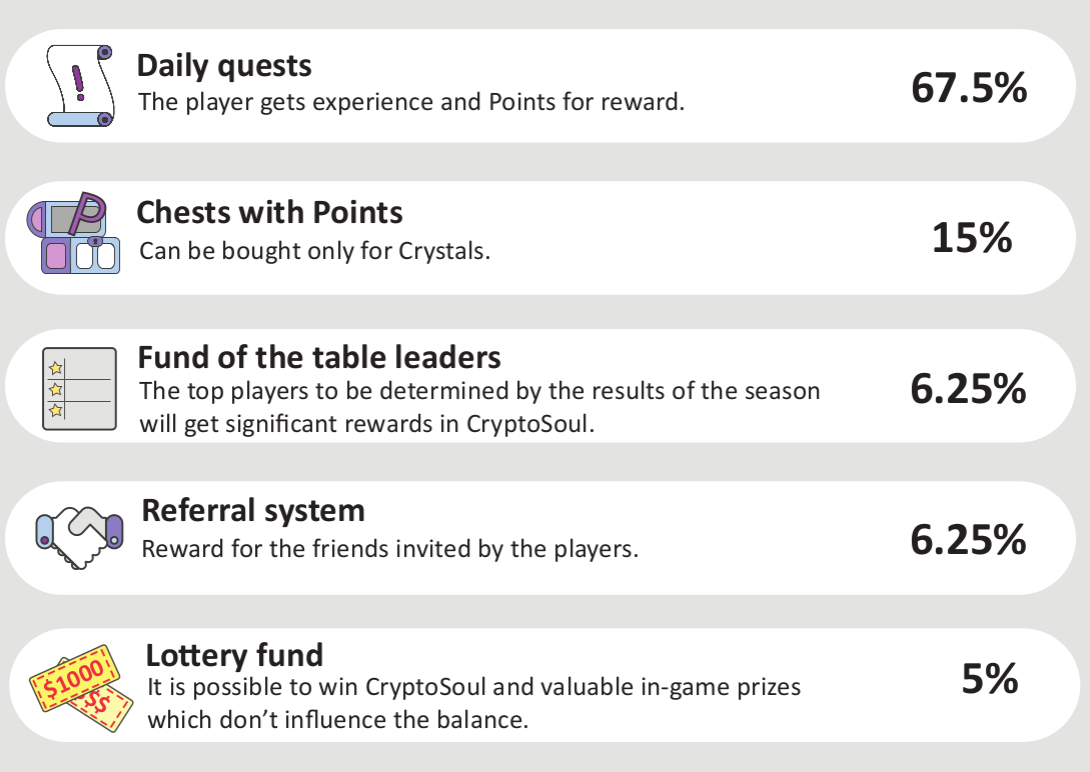Click the 6.25% value for table leaders fund

(968, 388)
